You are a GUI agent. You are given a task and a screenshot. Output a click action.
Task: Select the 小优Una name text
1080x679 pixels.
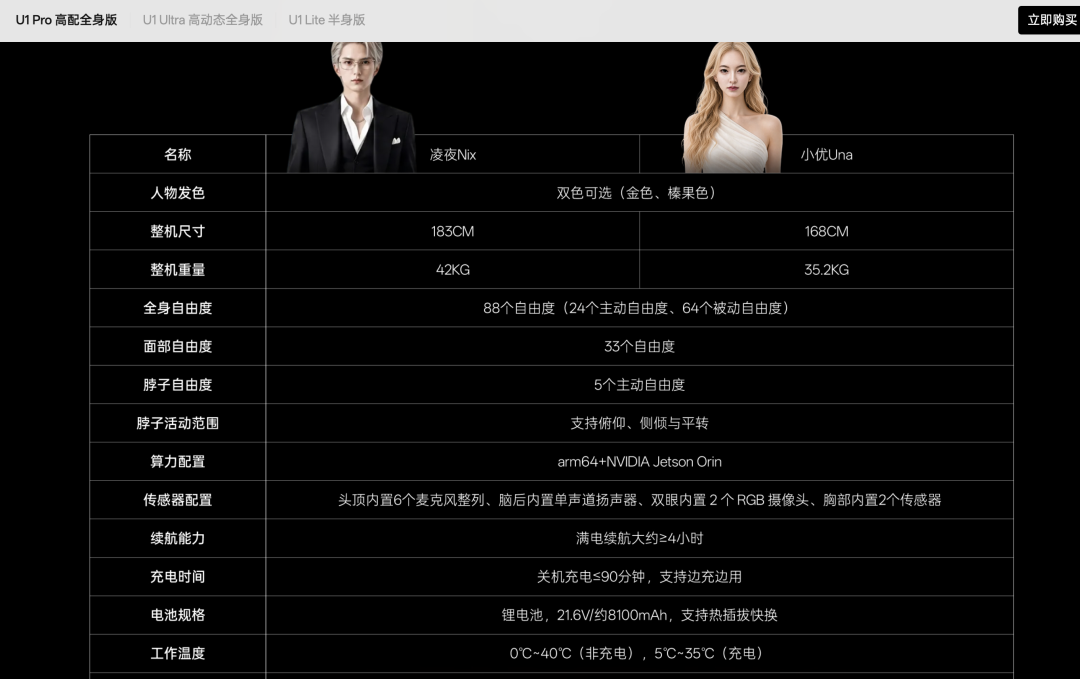(x=827, y=155)
